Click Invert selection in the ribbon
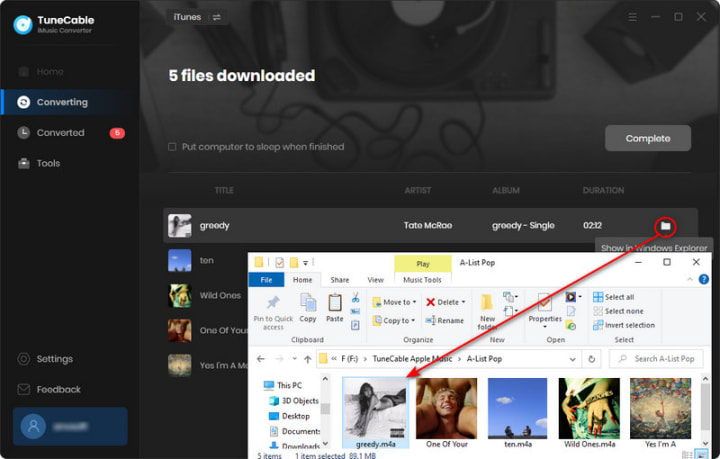 624,325
